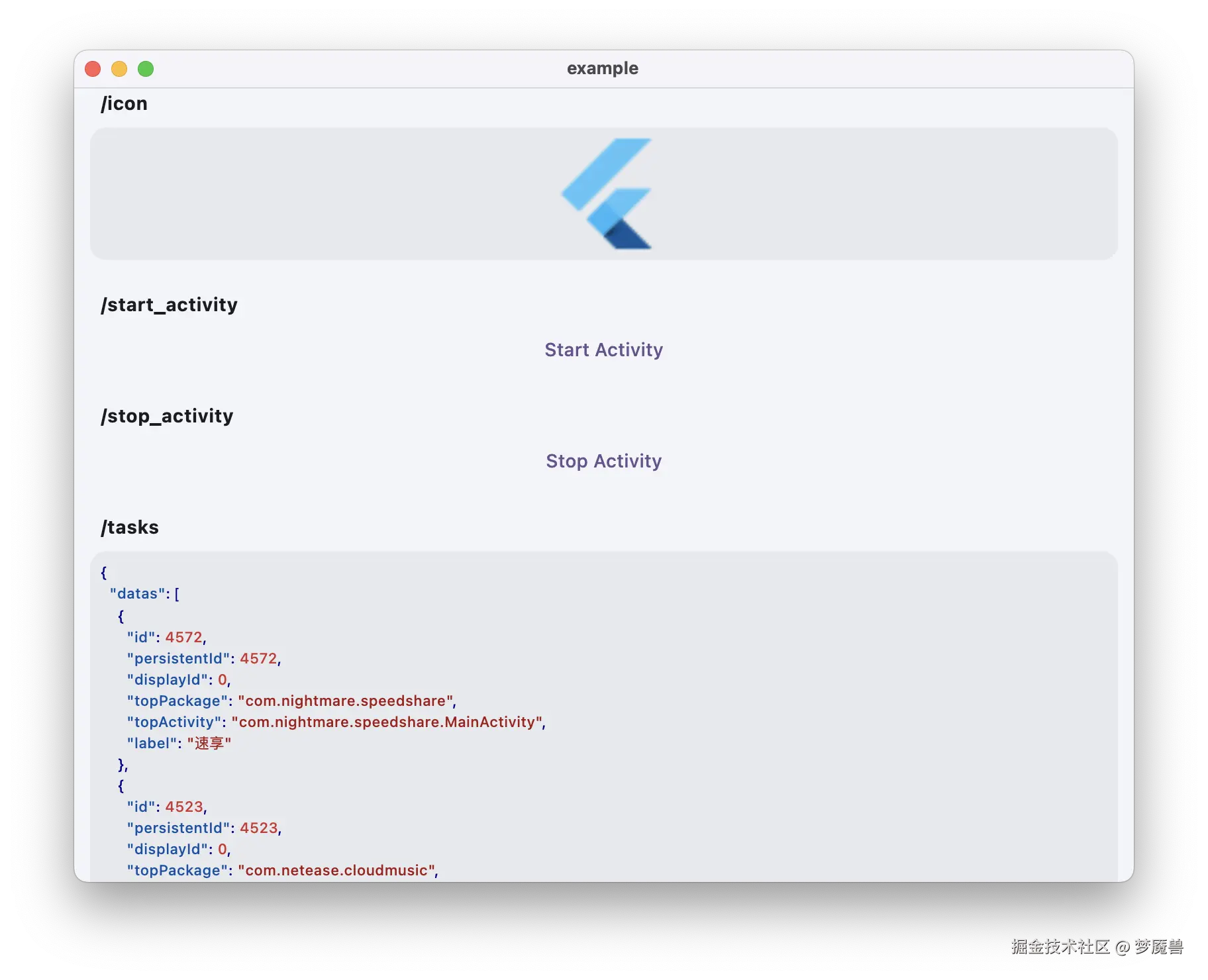Click the "persistentId": 4572 line

[x=204, y=658]
